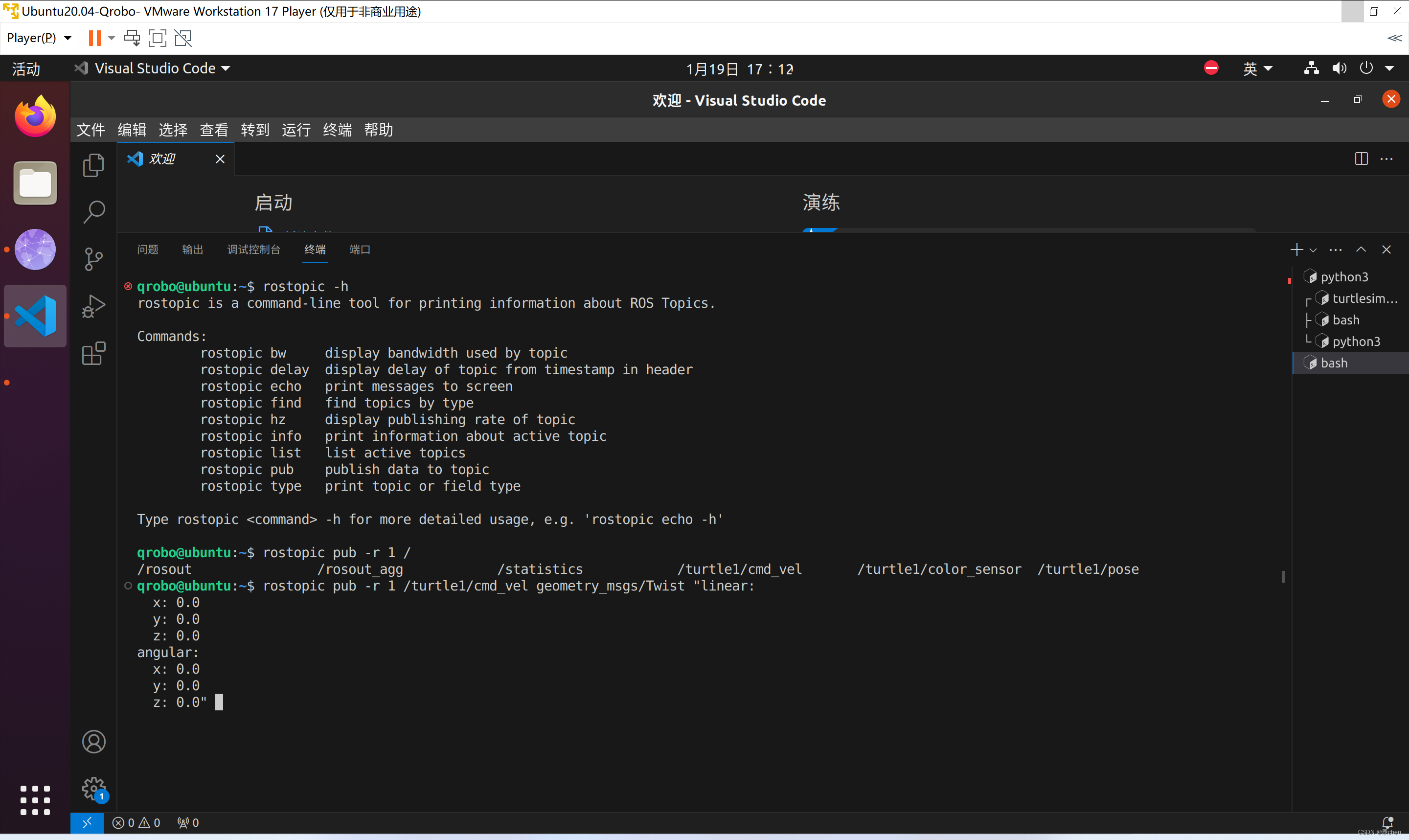This screenshot has width=1409, height=840.
Task: Collapse the VMware toolbar with double chevron
Action: pos(1394,38)
